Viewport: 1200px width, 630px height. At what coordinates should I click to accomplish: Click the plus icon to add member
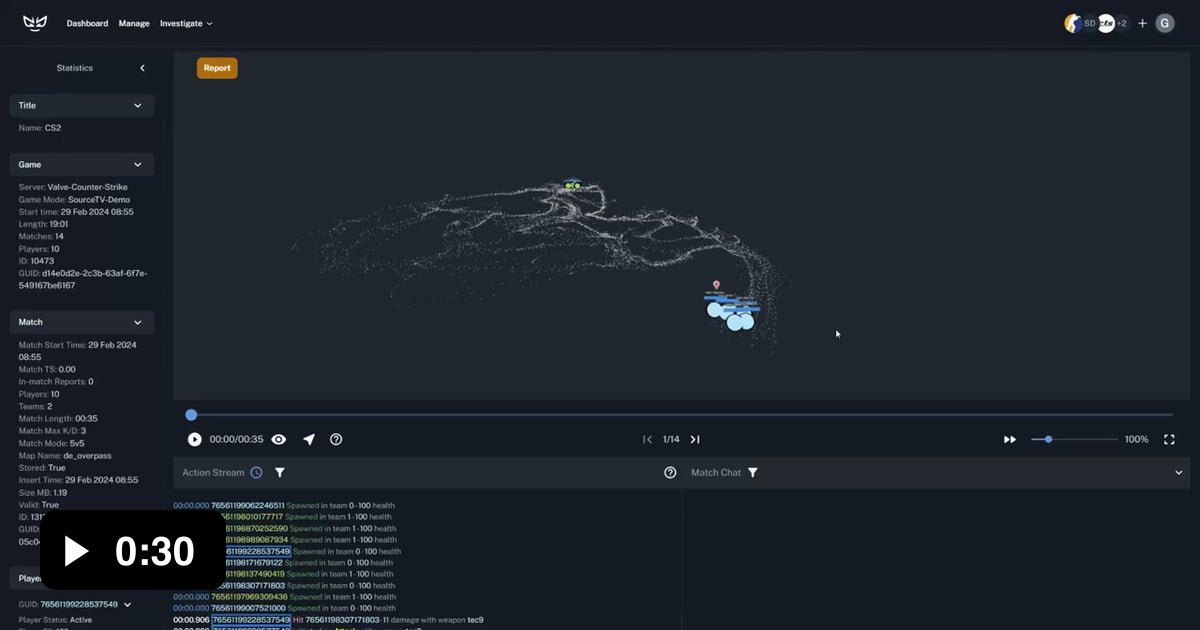click(x=1143, y=23)
